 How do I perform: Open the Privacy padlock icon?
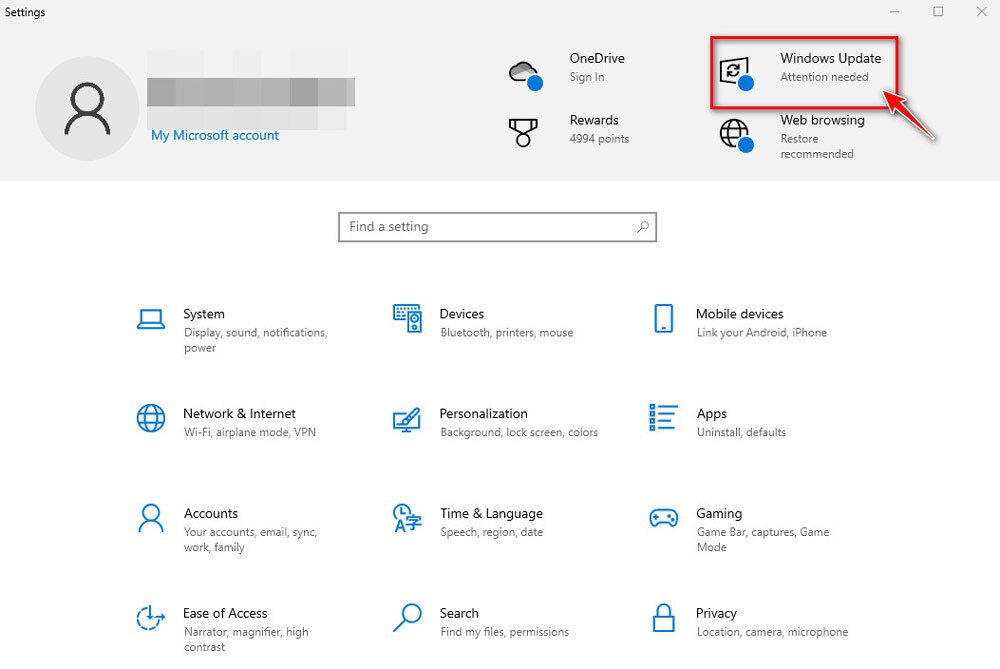click(x=664, y=617)
